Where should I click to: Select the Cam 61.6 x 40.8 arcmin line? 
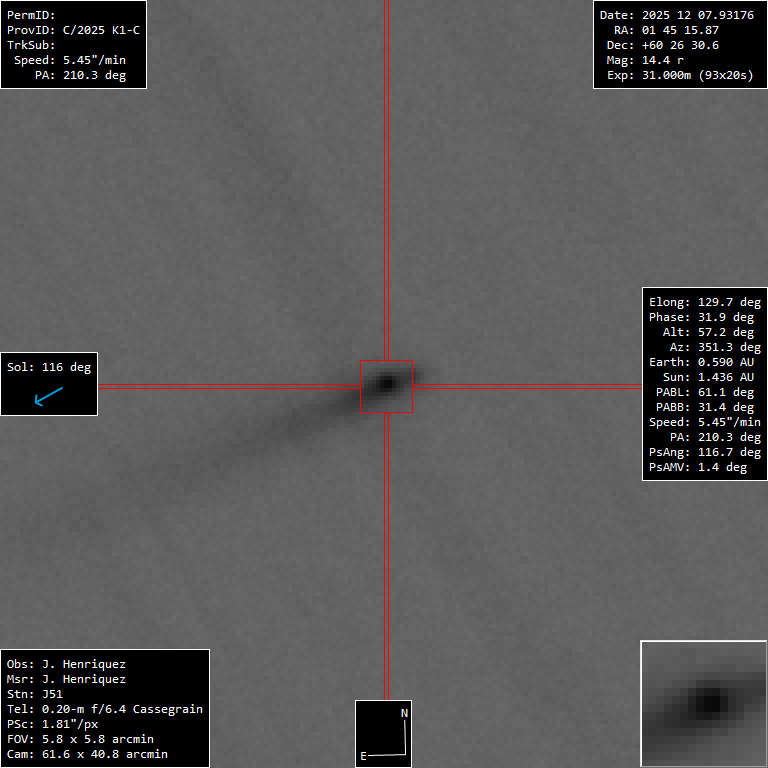[87, 753]
